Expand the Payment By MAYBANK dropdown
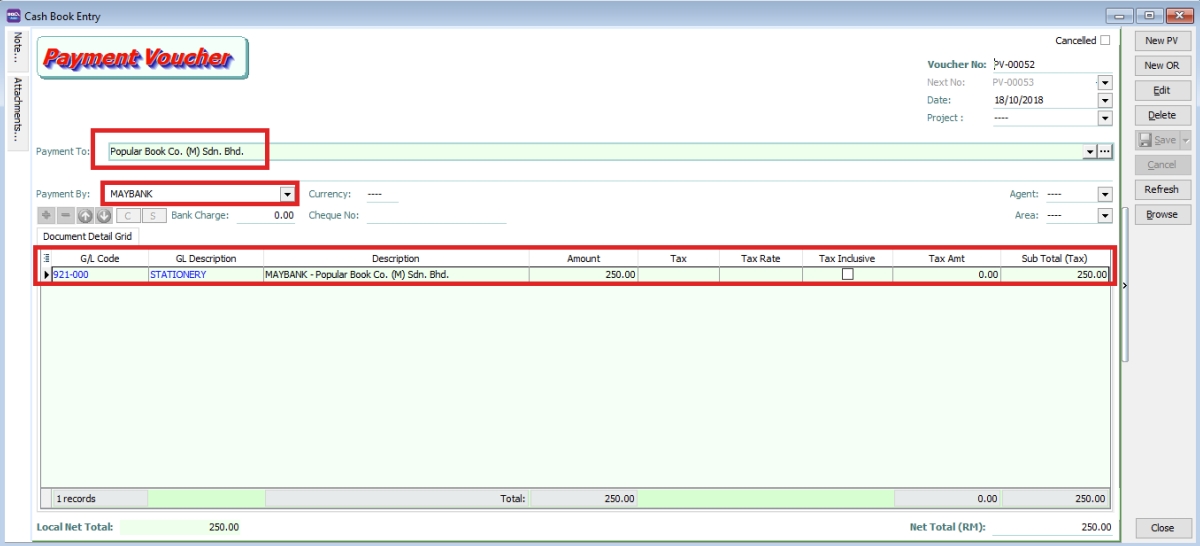The image size is (1200, 546). (288, 194)
